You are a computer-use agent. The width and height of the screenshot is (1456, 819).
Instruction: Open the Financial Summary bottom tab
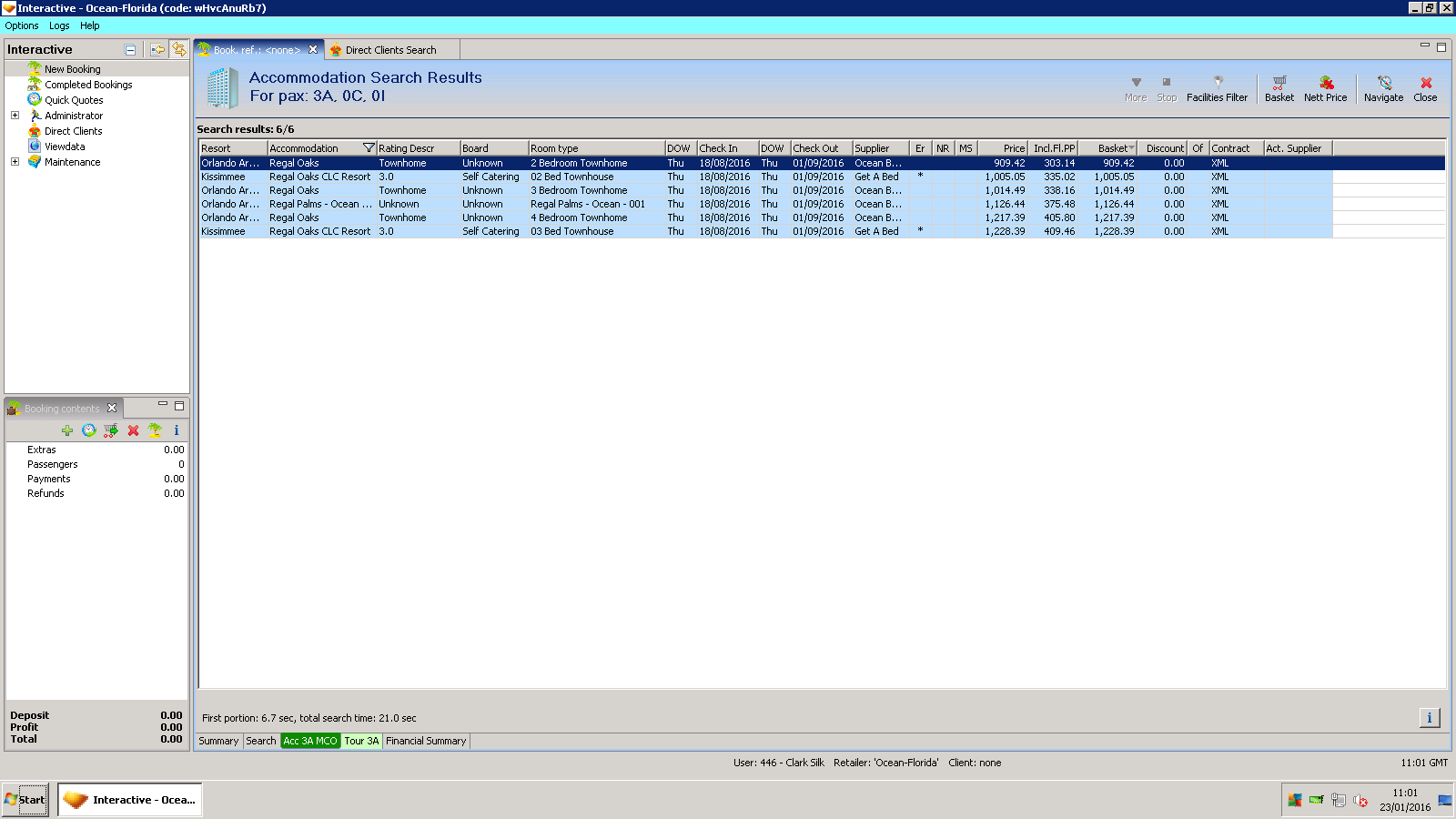(425, 741)
